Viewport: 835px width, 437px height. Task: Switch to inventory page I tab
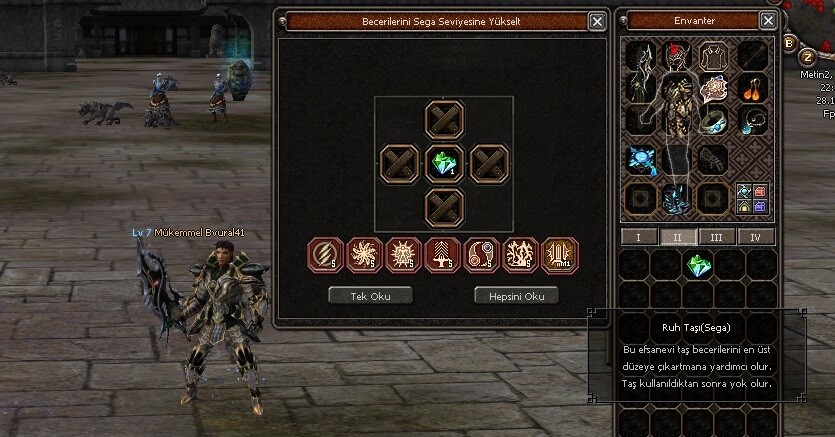(x=638, y=237)
